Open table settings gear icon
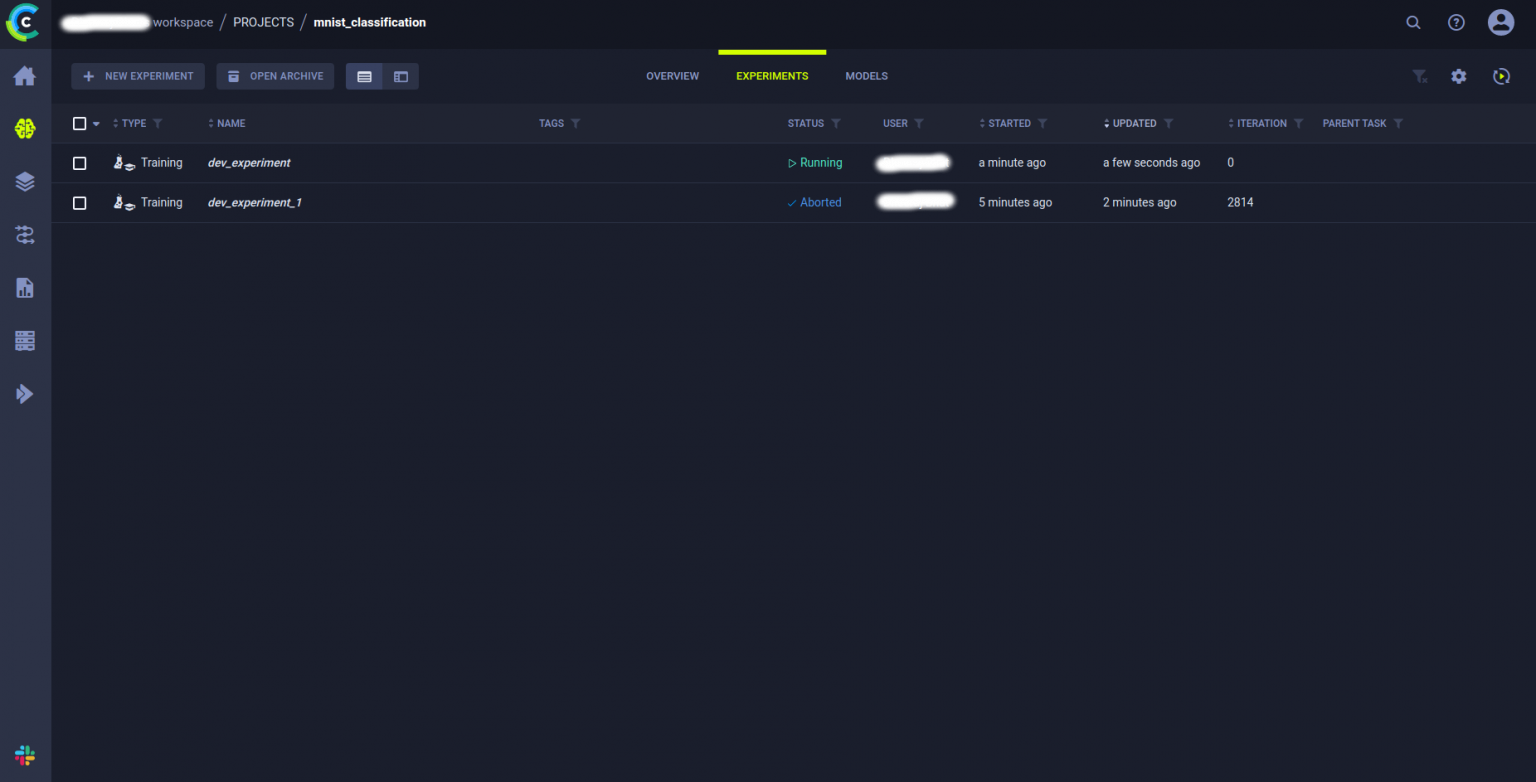Screen dimensions: 1536x782 1459,76
